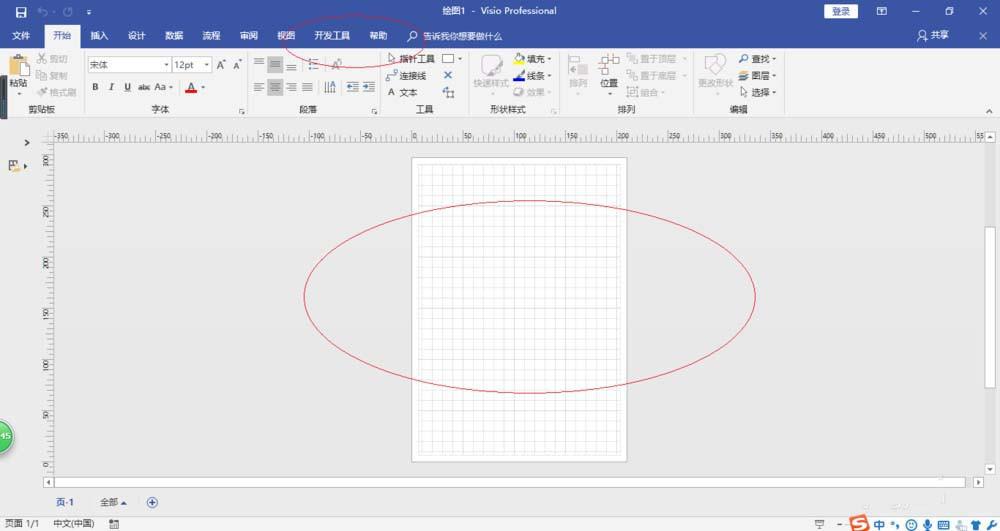1000x531 pixels.
Task: Select align middle paragraph icon
Action: point(275,64)
